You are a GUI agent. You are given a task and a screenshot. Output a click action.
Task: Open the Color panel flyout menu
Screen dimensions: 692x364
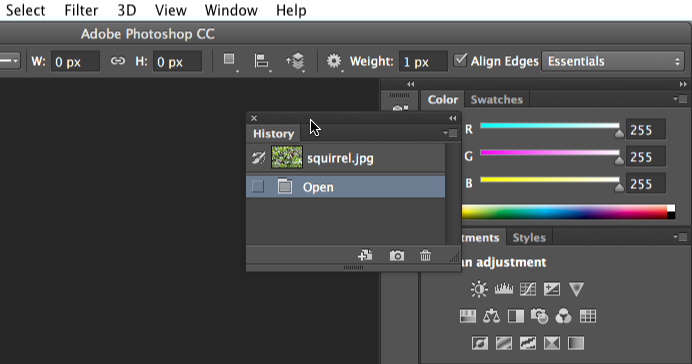point(680,99)
